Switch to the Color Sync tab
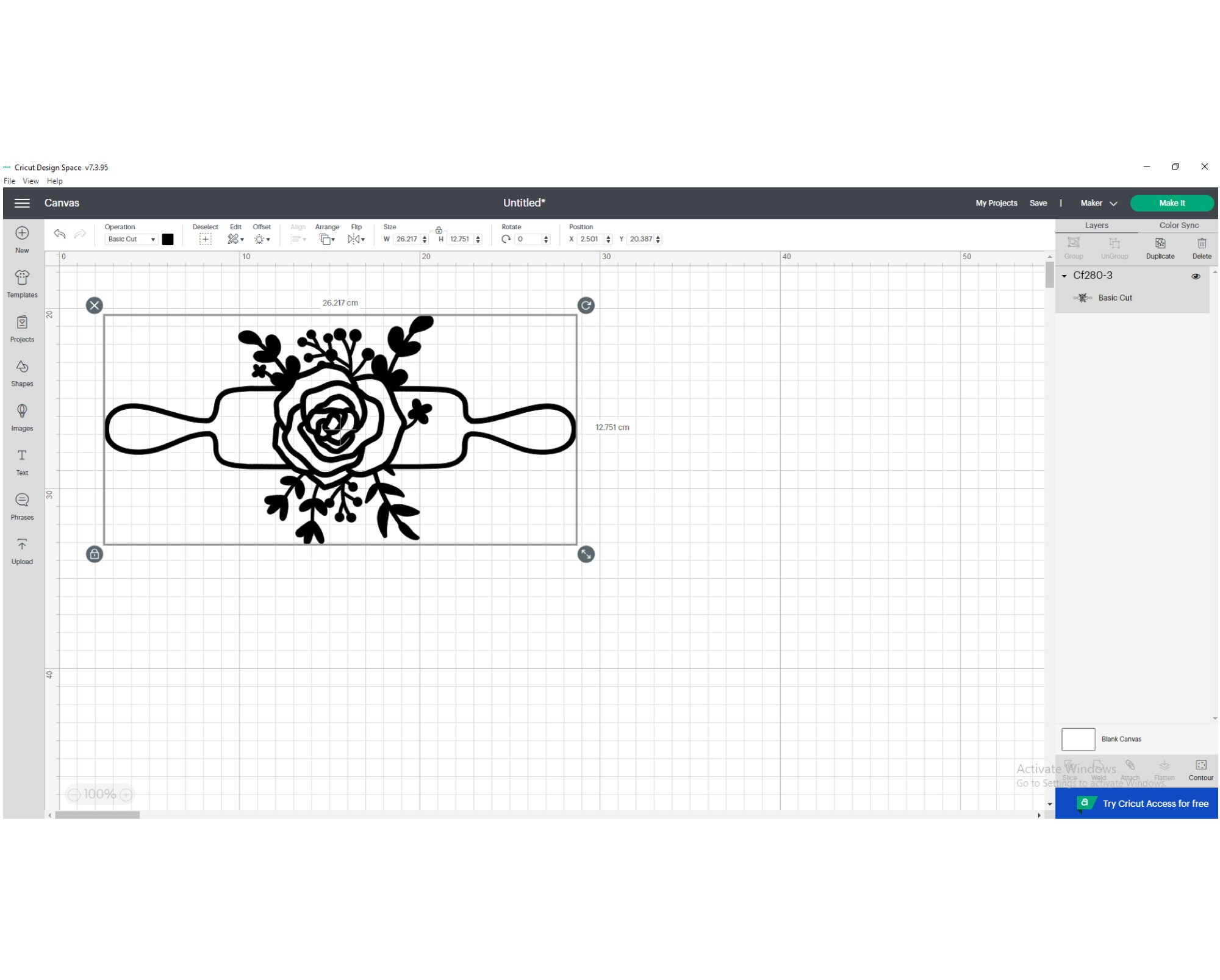 [1178, 225]
